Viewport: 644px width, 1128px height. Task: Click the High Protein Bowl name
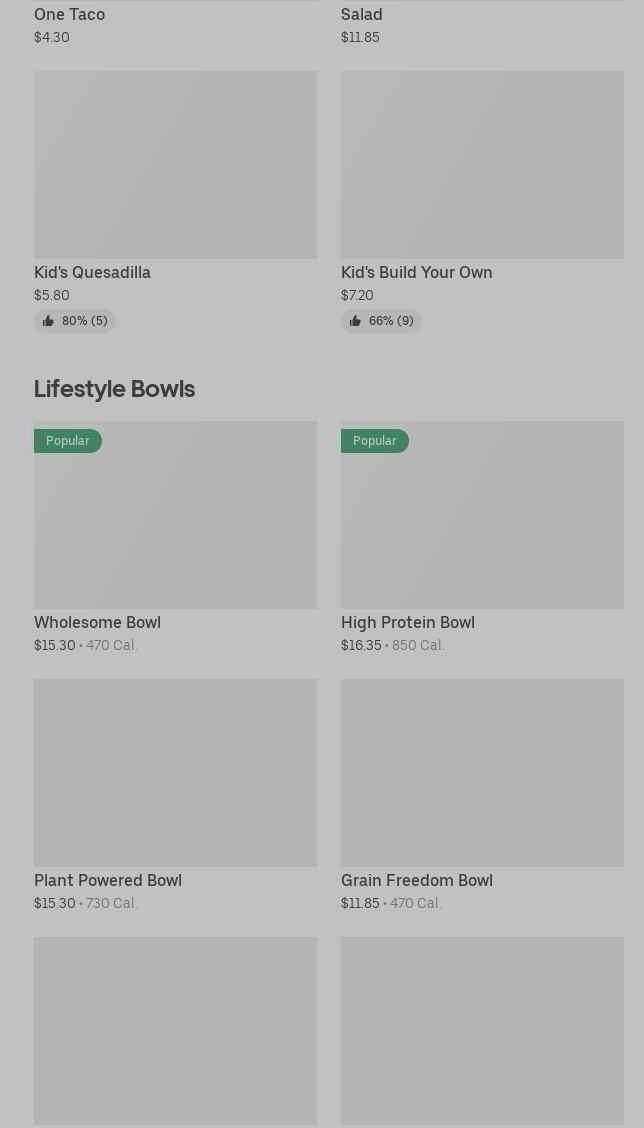408,622
